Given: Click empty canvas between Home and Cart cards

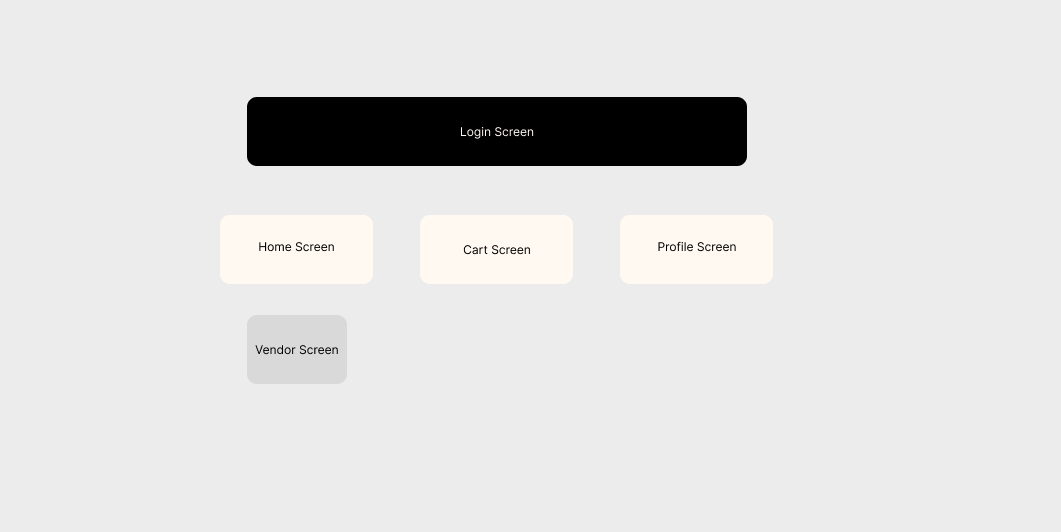Looking at the screenshot, I should [x=397, y=250].
